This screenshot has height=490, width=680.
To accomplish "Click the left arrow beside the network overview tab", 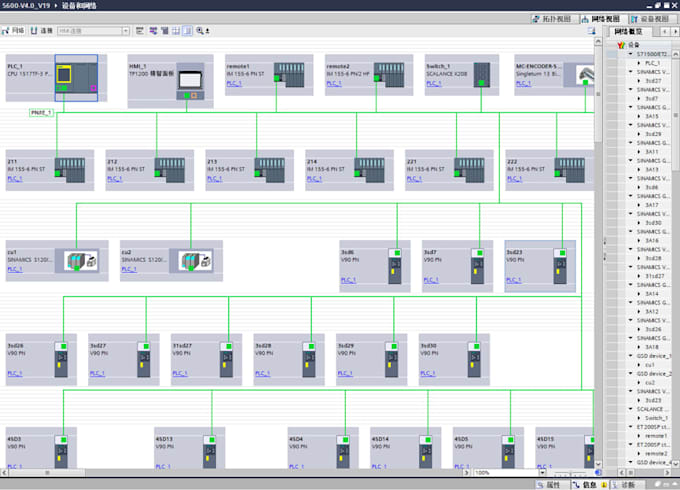I will [665, 31].
